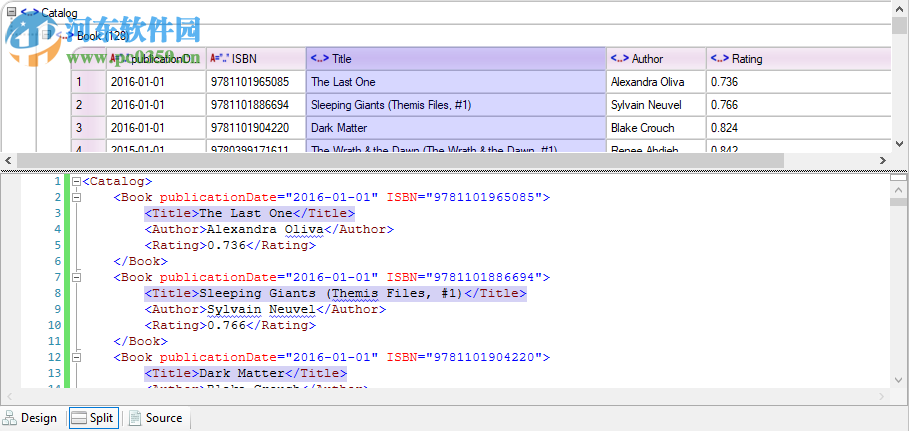Screen dimensions: 909x431
Task: Collapse the Book (128) node
Action: [x=47, y=35]
